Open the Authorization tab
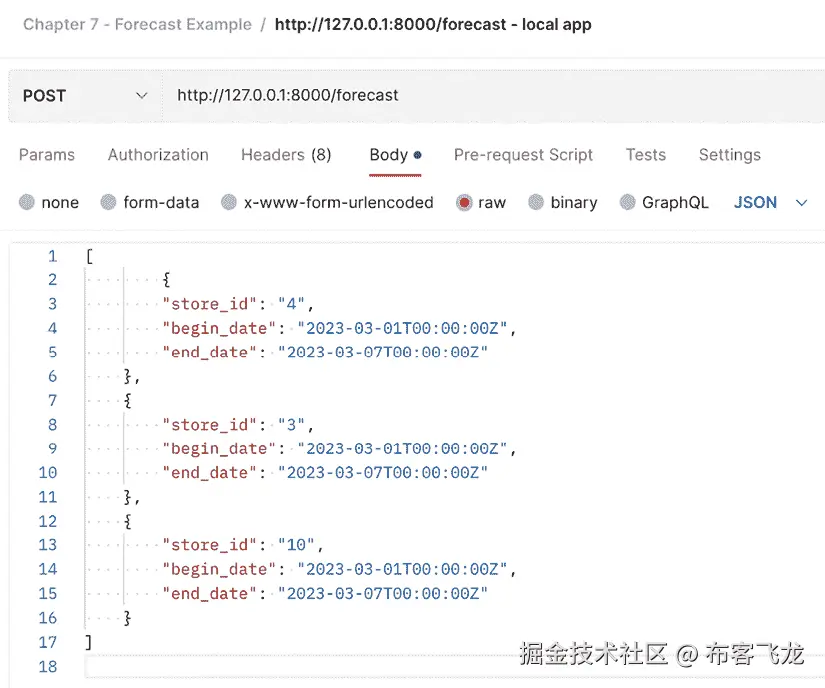 (158, 155)
